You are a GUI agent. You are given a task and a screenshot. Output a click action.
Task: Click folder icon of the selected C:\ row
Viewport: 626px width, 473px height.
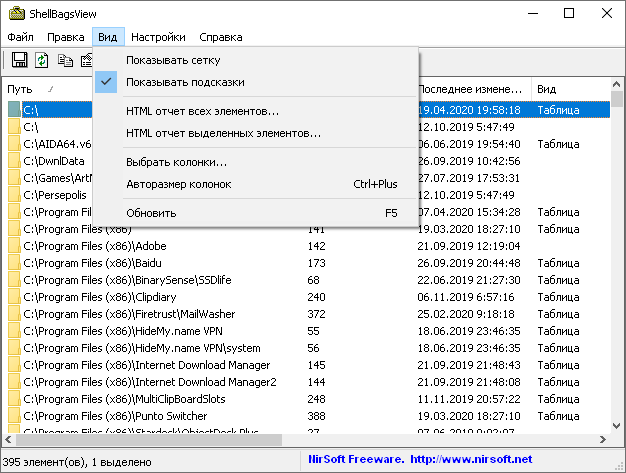[x=14, y=110]
